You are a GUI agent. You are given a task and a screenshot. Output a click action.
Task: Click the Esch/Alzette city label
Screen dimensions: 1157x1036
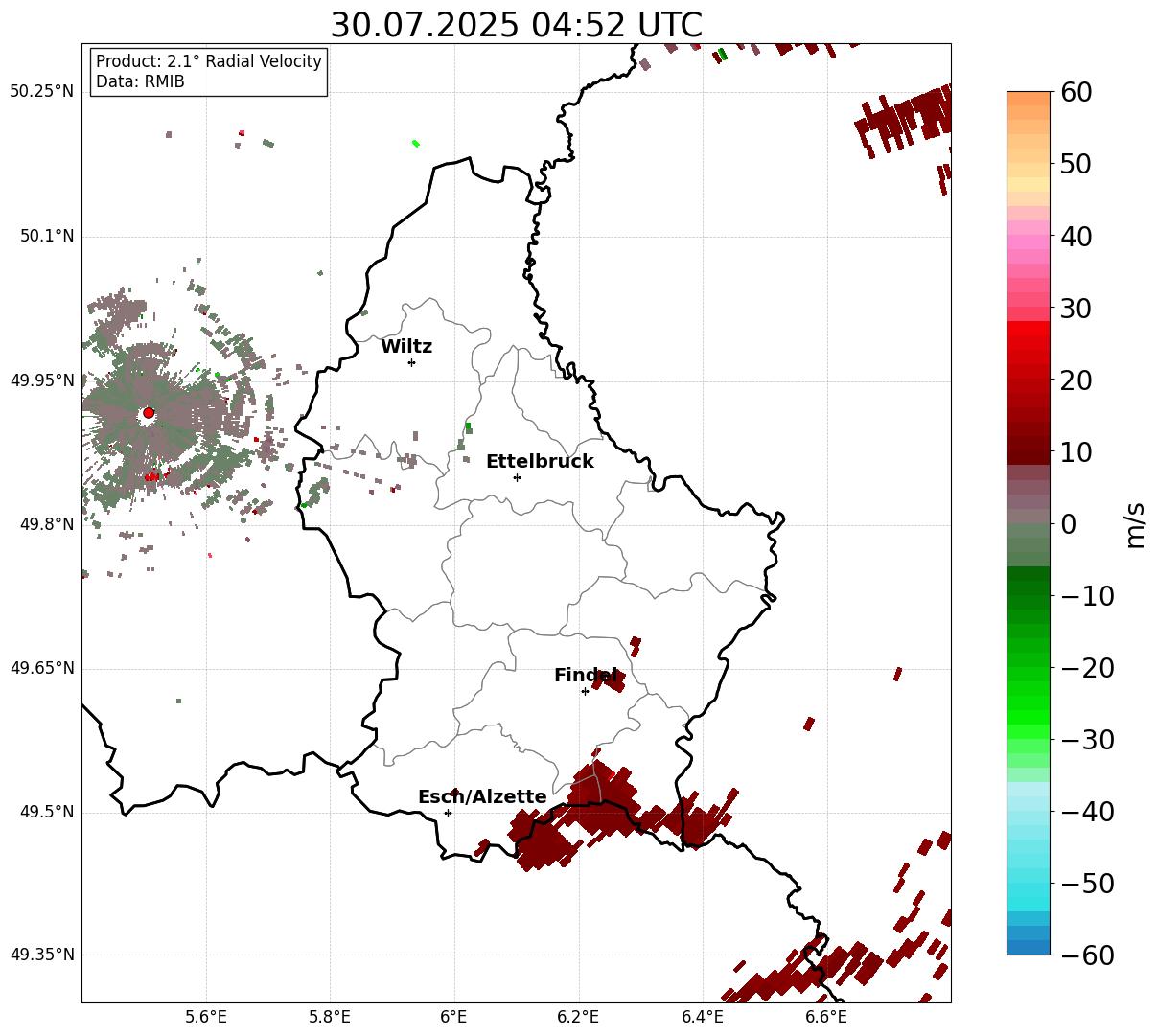(482, 797)
